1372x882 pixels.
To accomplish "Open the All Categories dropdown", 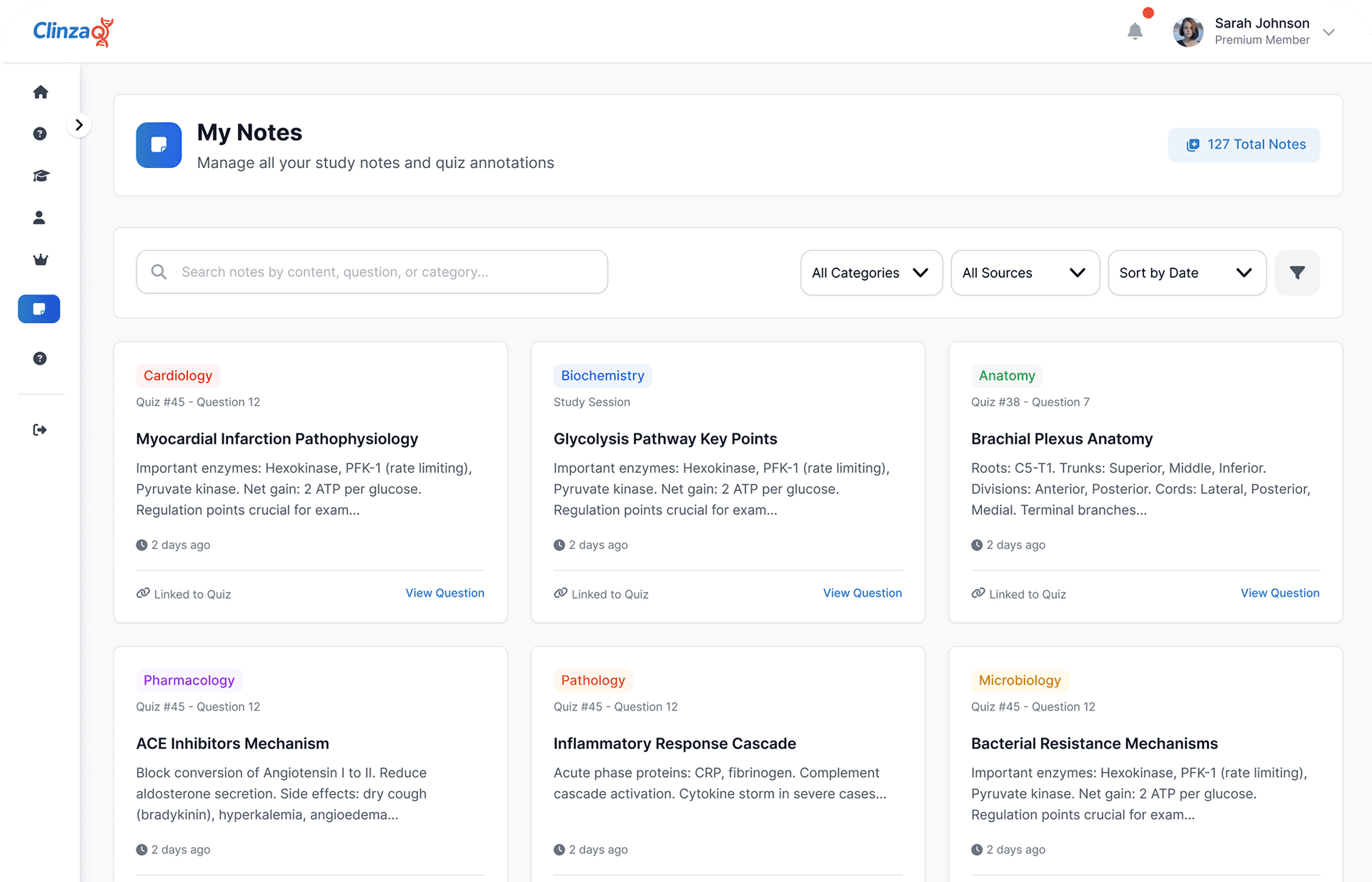I will tap(871, 272).
